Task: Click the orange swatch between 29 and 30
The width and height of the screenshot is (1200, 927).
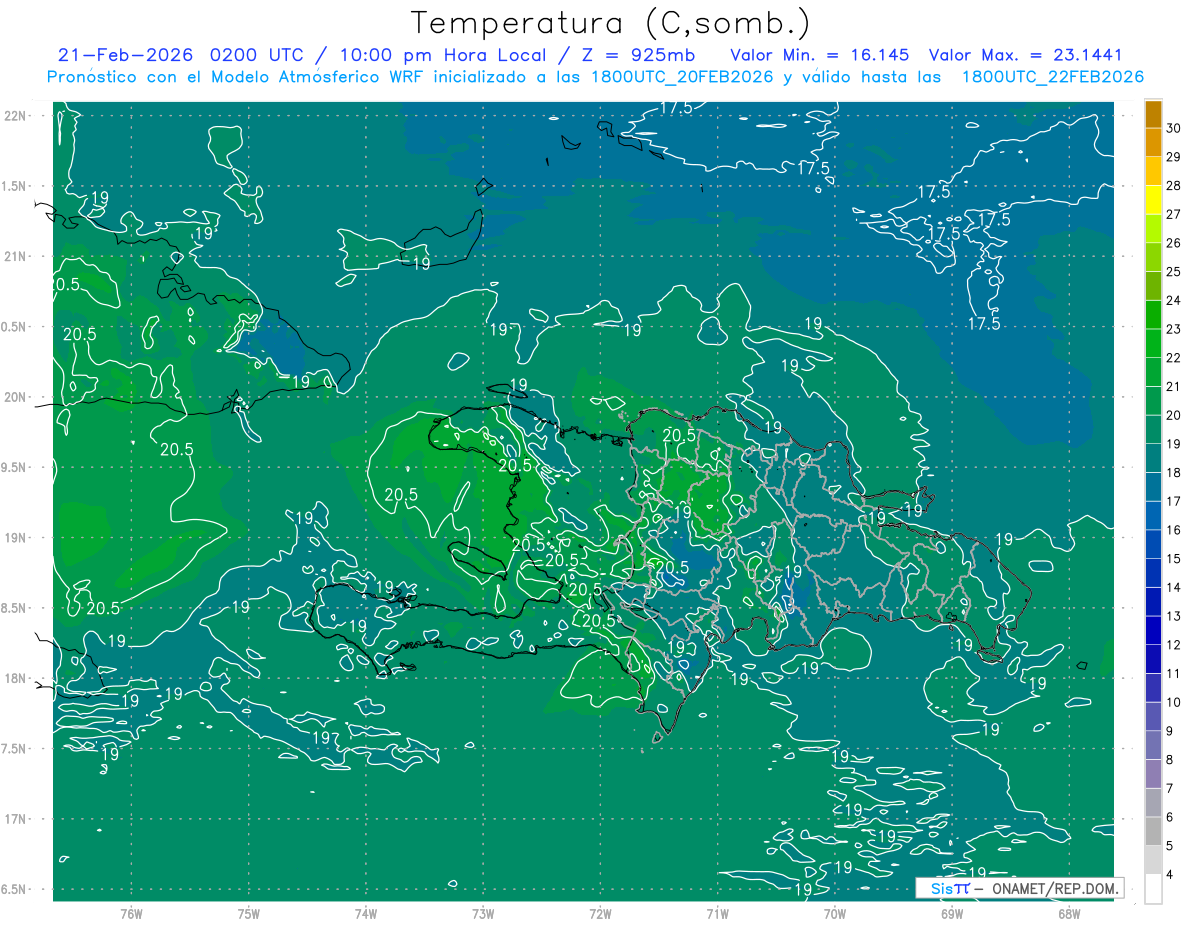Action: (1153, 143)
